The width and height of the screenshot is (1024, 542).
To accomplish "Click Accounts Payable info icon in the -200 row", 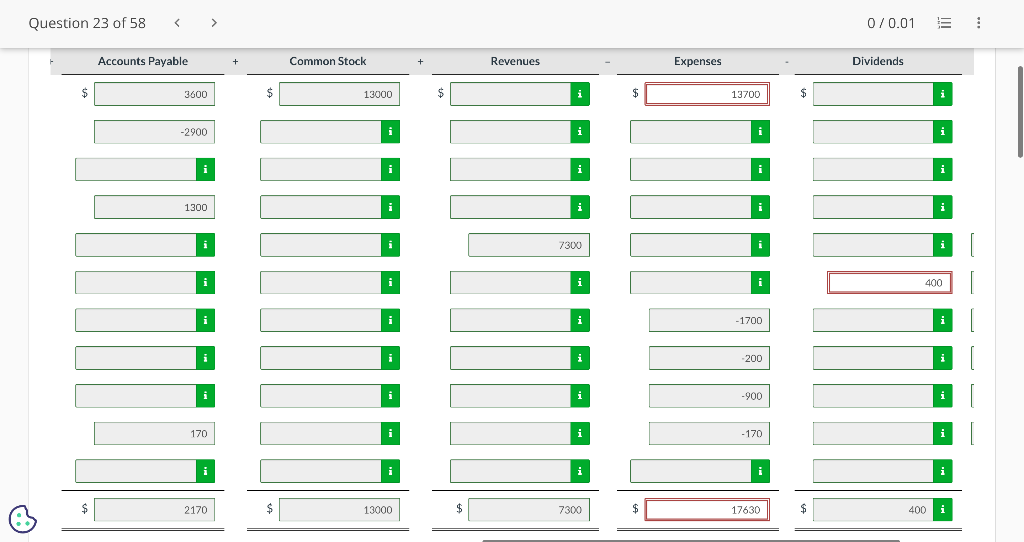I will 205,359.
